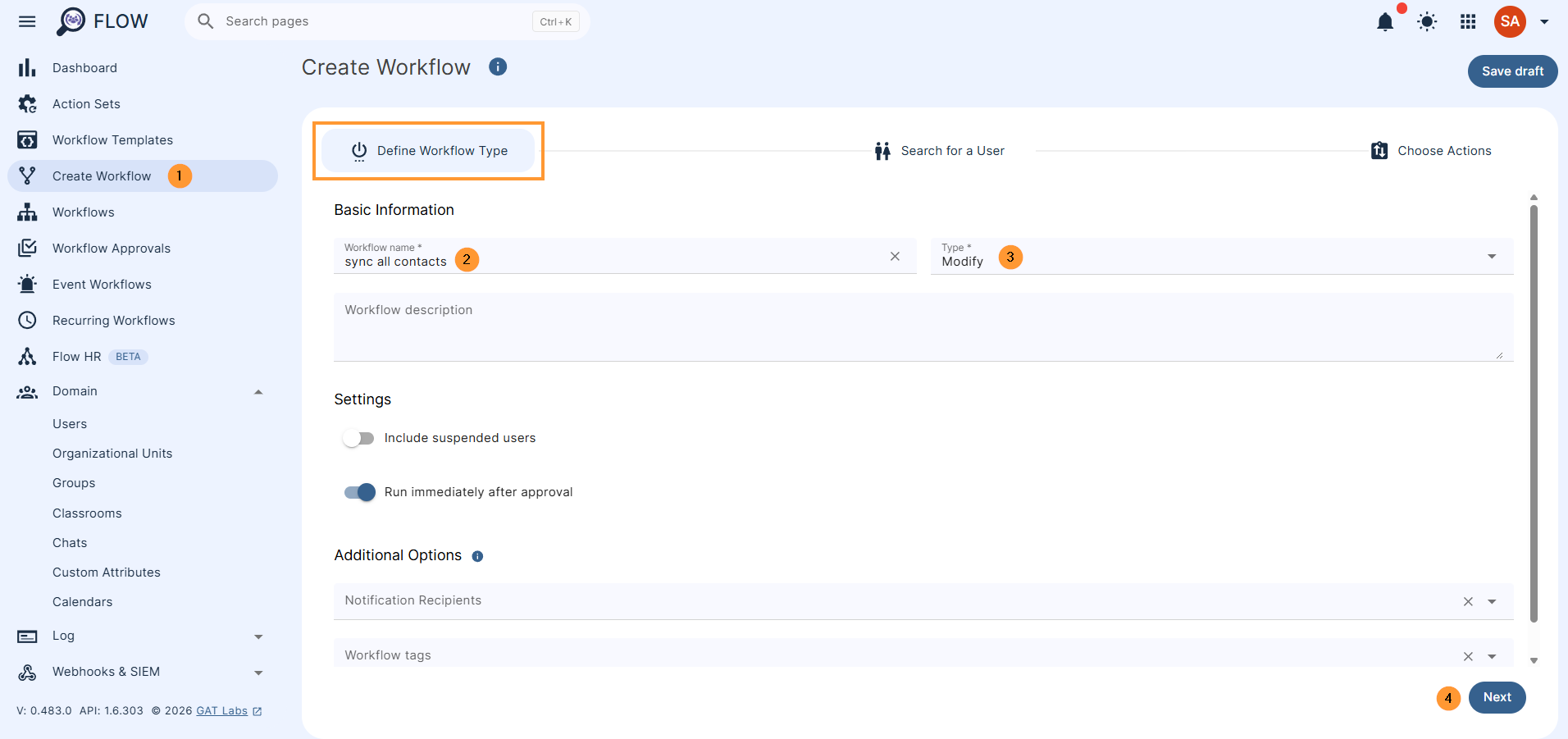Viewport: 1568px width, 739px height.
Task: Click the Log sidebar icon
Action: point(27,636)
